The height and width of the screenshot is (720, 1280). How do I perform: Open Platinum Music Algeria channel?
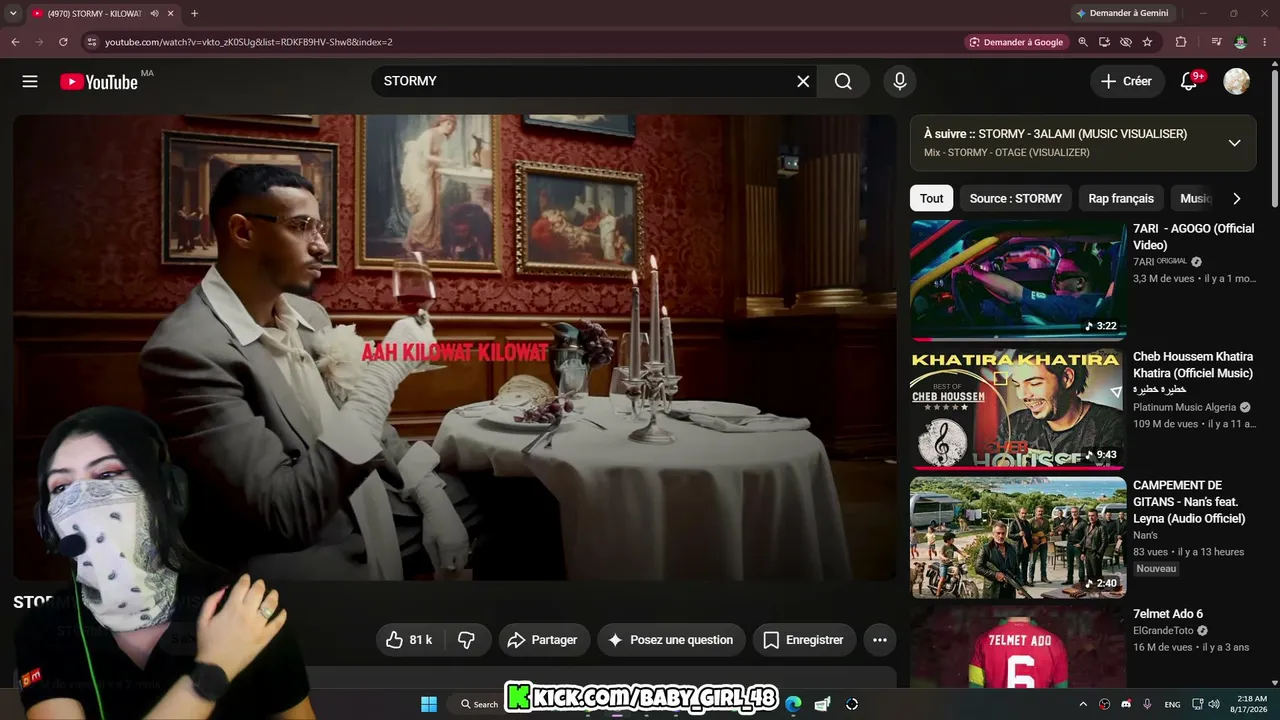pos(1185,407)
